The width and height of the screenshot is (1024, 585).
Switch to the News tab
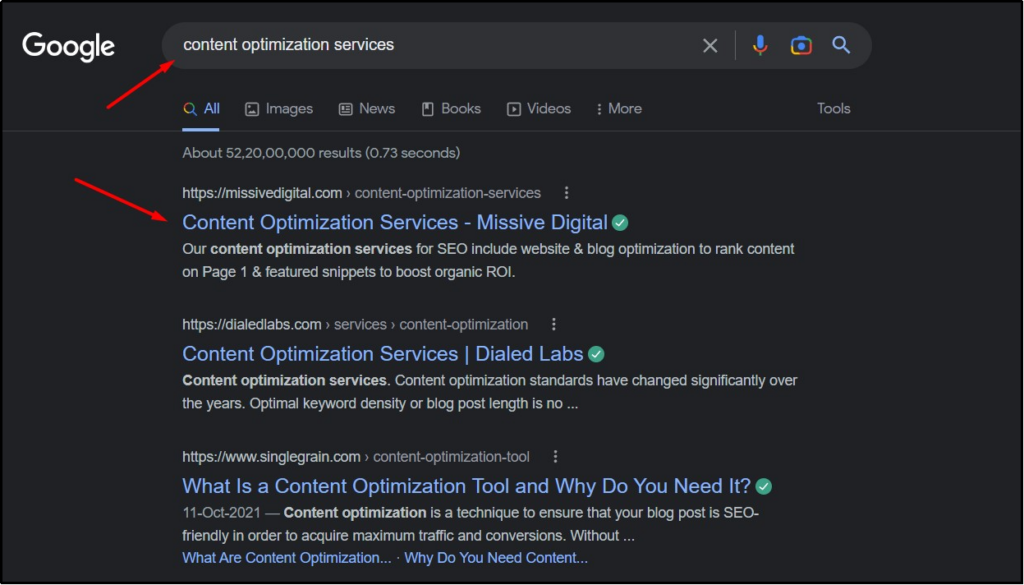tap(366, 108)
